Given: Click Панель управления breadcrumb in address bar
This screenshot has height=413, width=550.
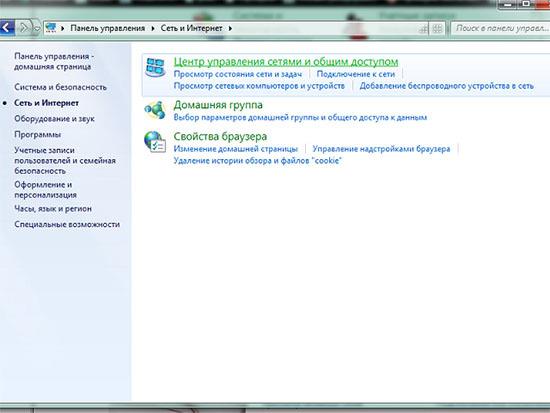Looking at the screenshot, I should coord(108,28).
